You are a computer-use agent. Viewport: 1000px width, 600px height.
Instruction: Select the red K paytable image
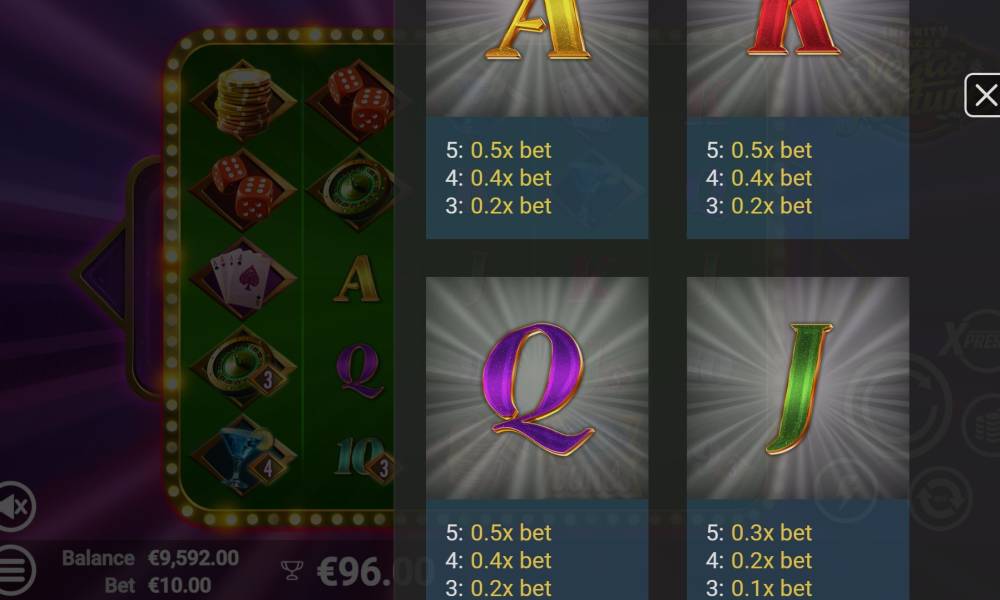[798, 58]
